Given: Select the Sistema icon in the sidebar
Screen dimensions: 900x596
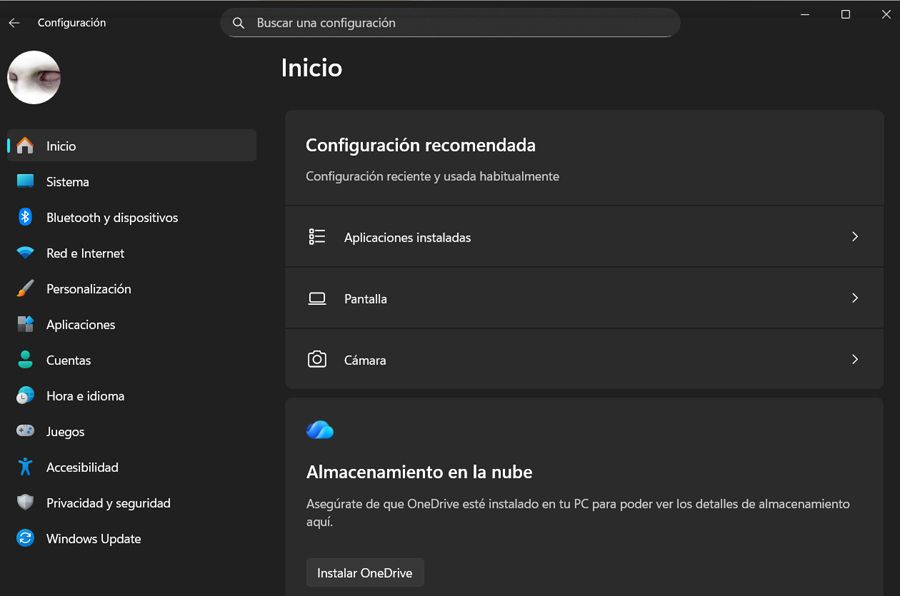Looking at the screenshot, I should (x=27, y=181).
